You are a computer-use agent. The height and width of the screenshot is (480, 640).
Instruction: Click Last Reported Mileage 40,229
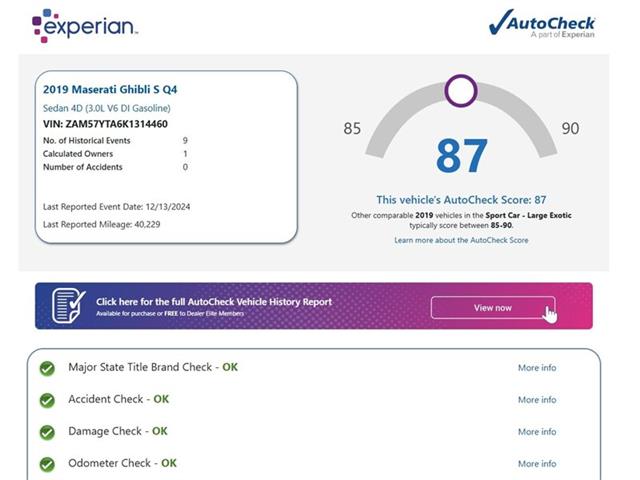coord(102,224)
